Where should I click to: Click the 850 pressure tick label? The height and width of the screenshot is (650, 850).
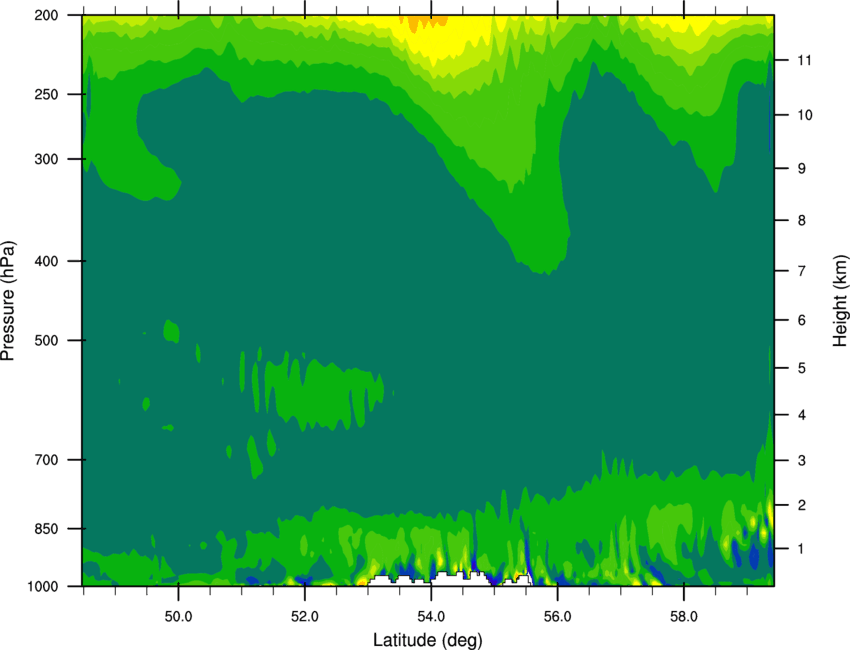tap(46, 529)
